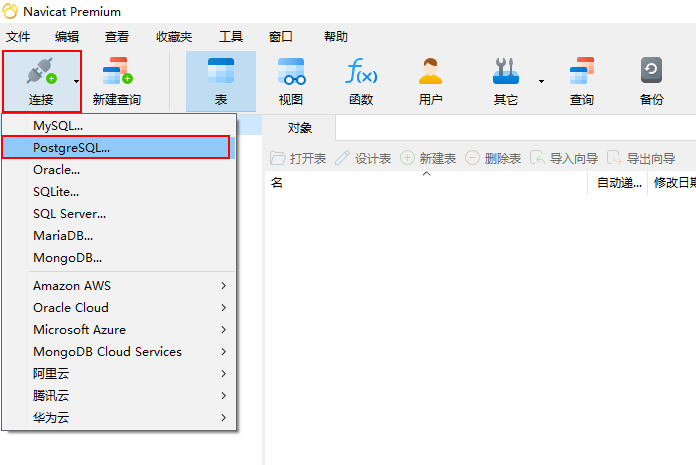Choose MySQL... from connection list
The height and width of the screenshot is (465, 696).
[119, 126]
